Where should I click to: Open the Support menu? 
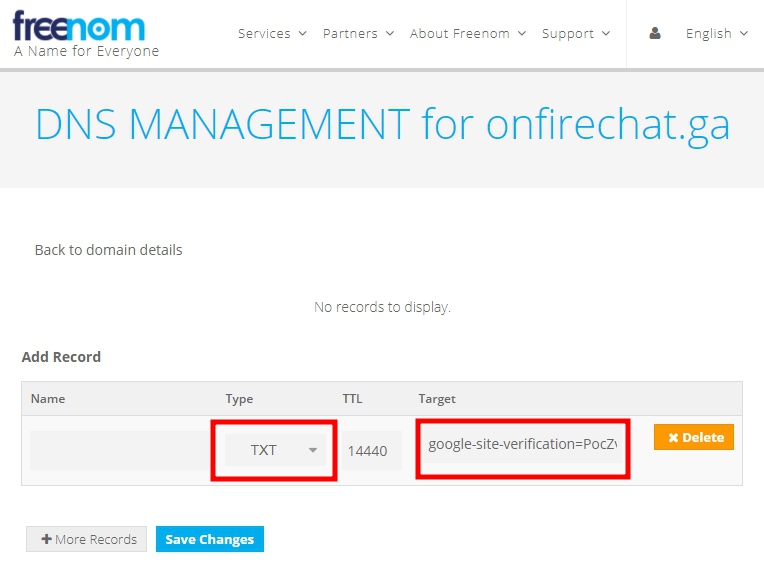[x=576, y=34]
